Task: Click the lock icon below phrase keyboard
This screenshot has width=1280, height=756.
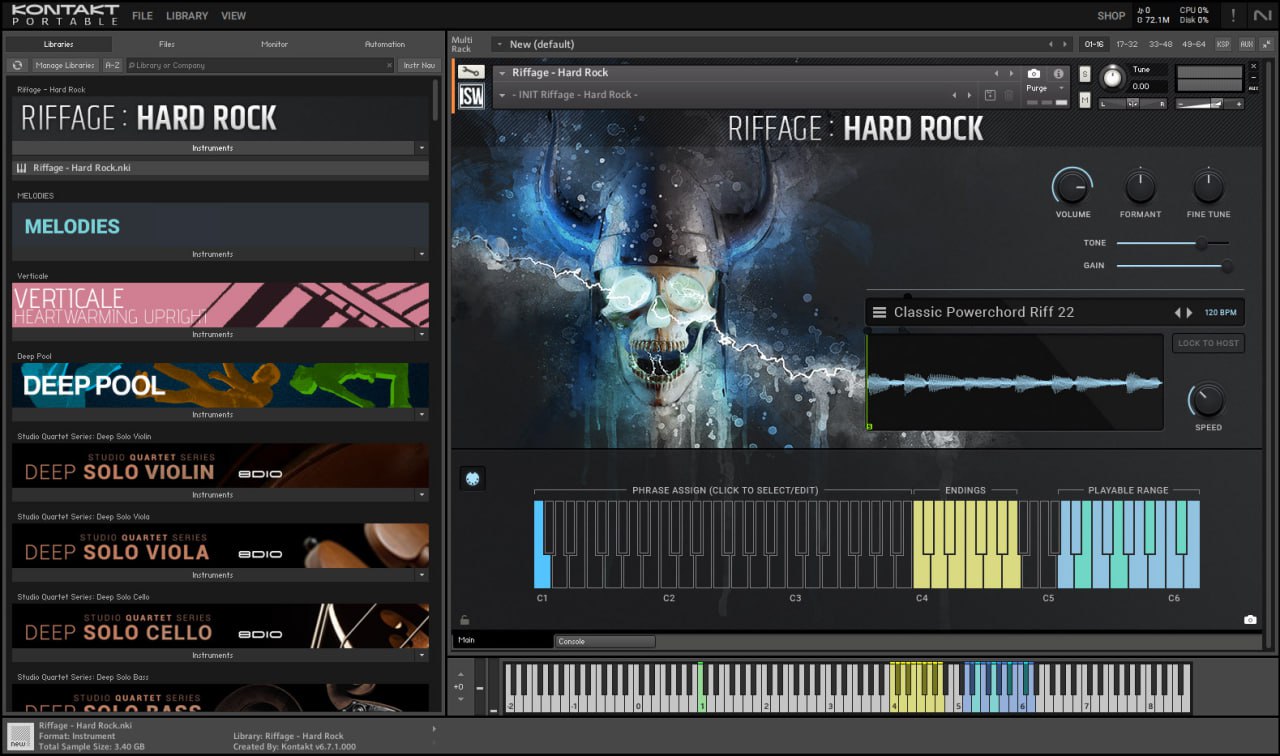Action: click(x=464, y=620)
